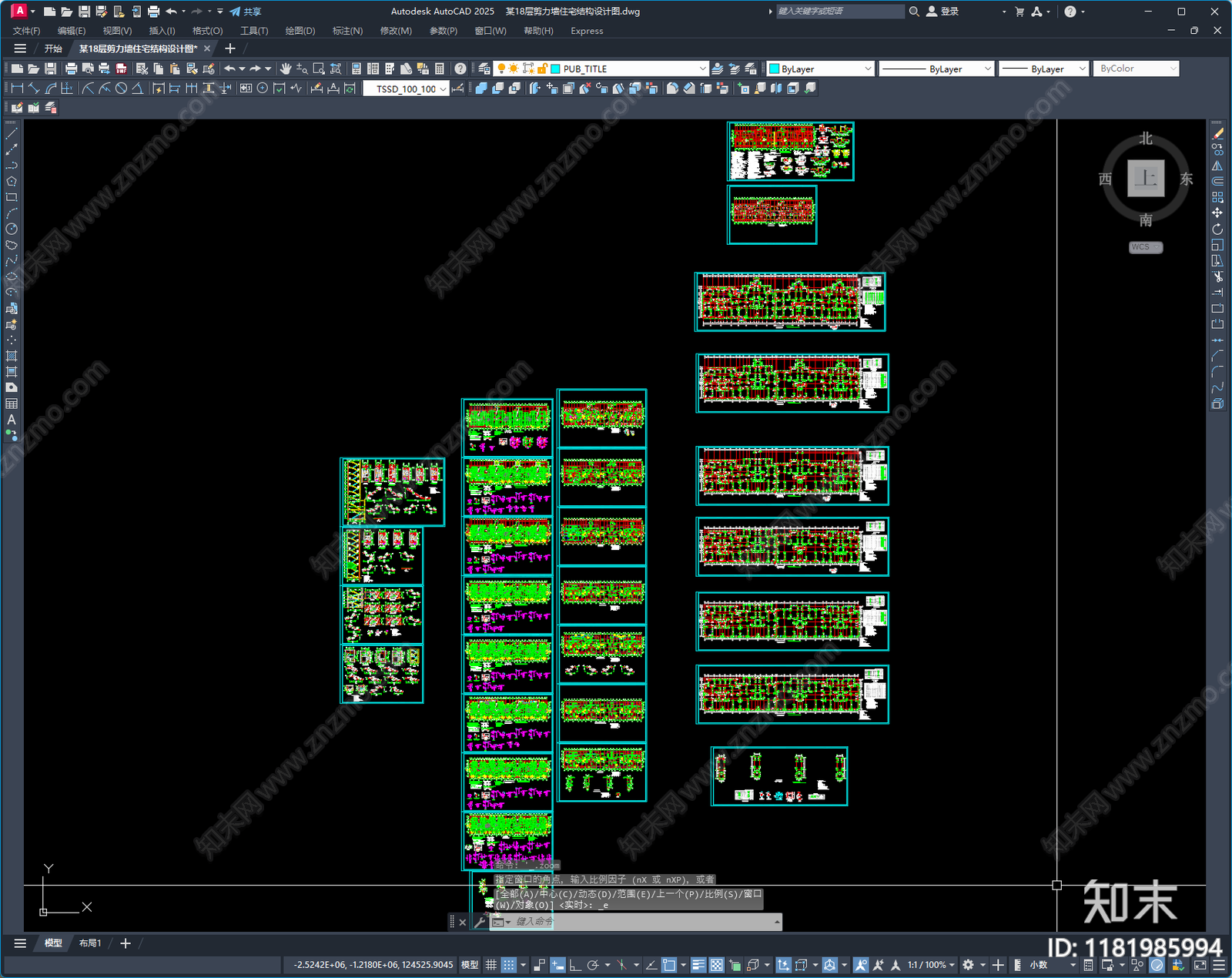Open the Quick Access Toolbar customize arrow
This screenshot has width=1232, height=978.
(220, 12)
